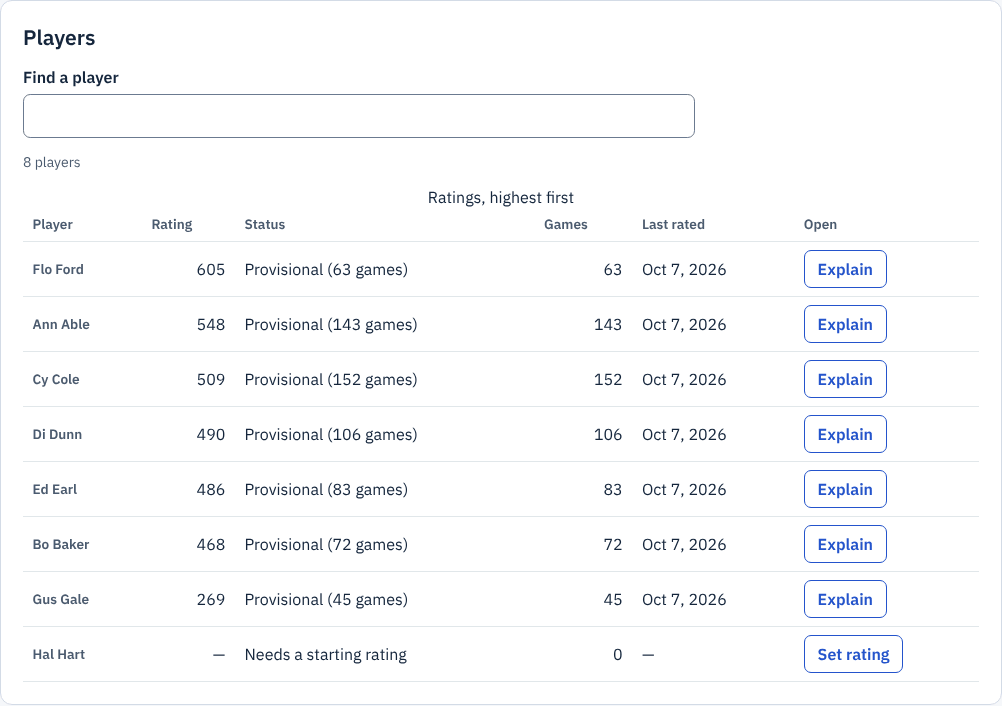This screenshot has height=706, width=1002.
Task: Open Explain for Flo Ford
Action: 845,269
